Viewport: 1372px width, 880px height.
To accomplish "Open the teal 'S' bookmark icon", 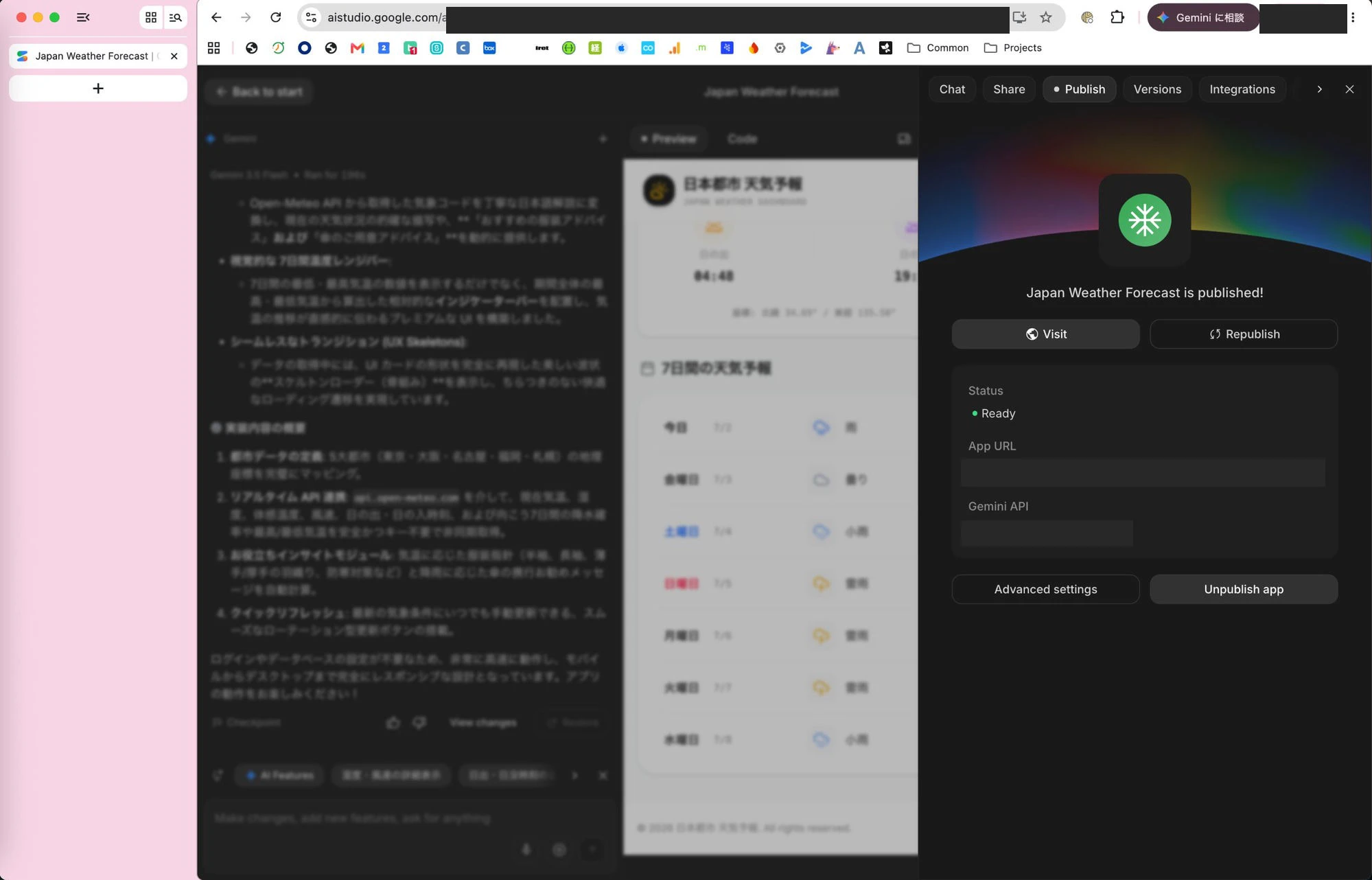I will 437,48.
